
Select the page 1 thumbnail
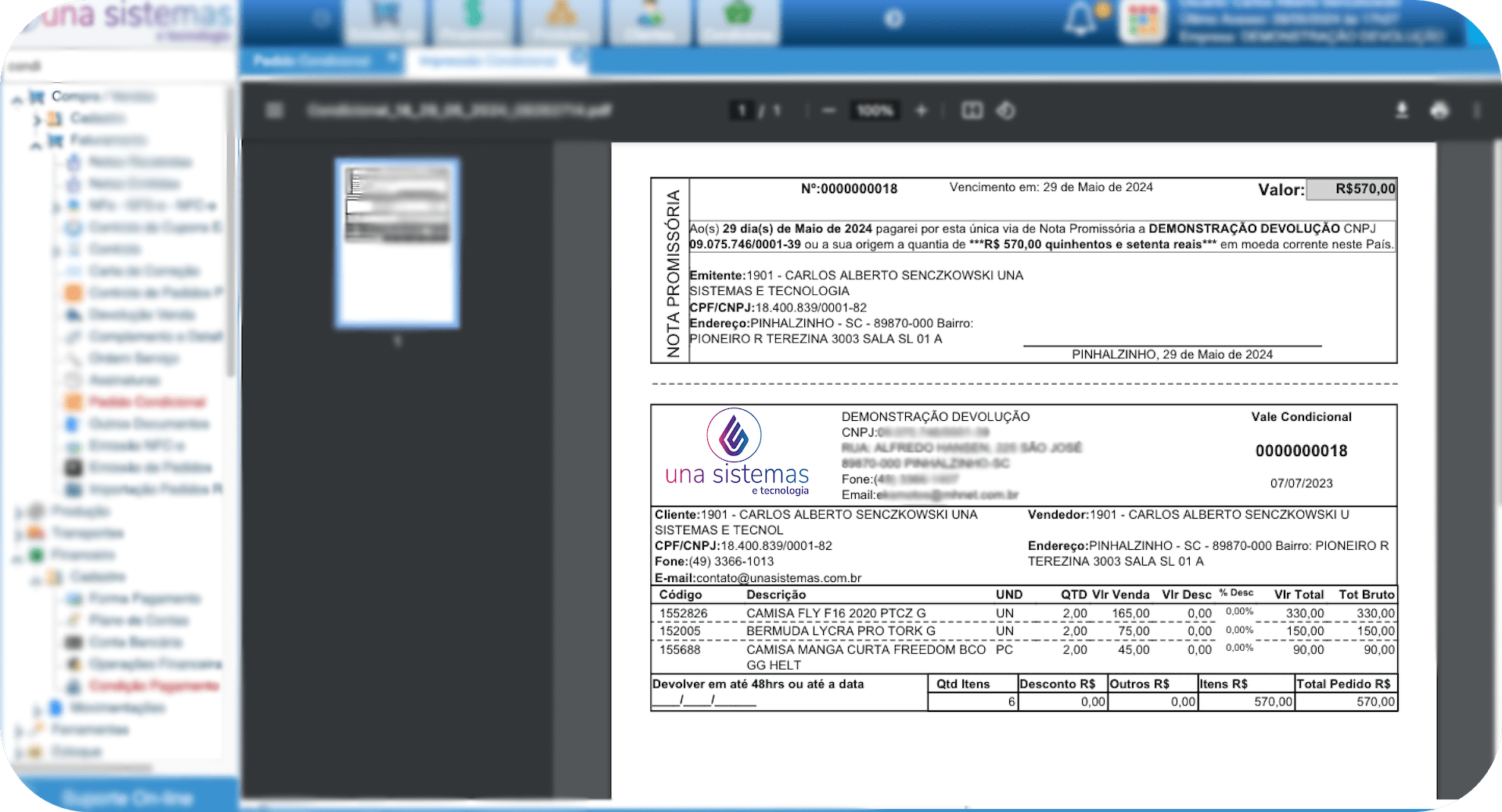[x=397, y=243]
